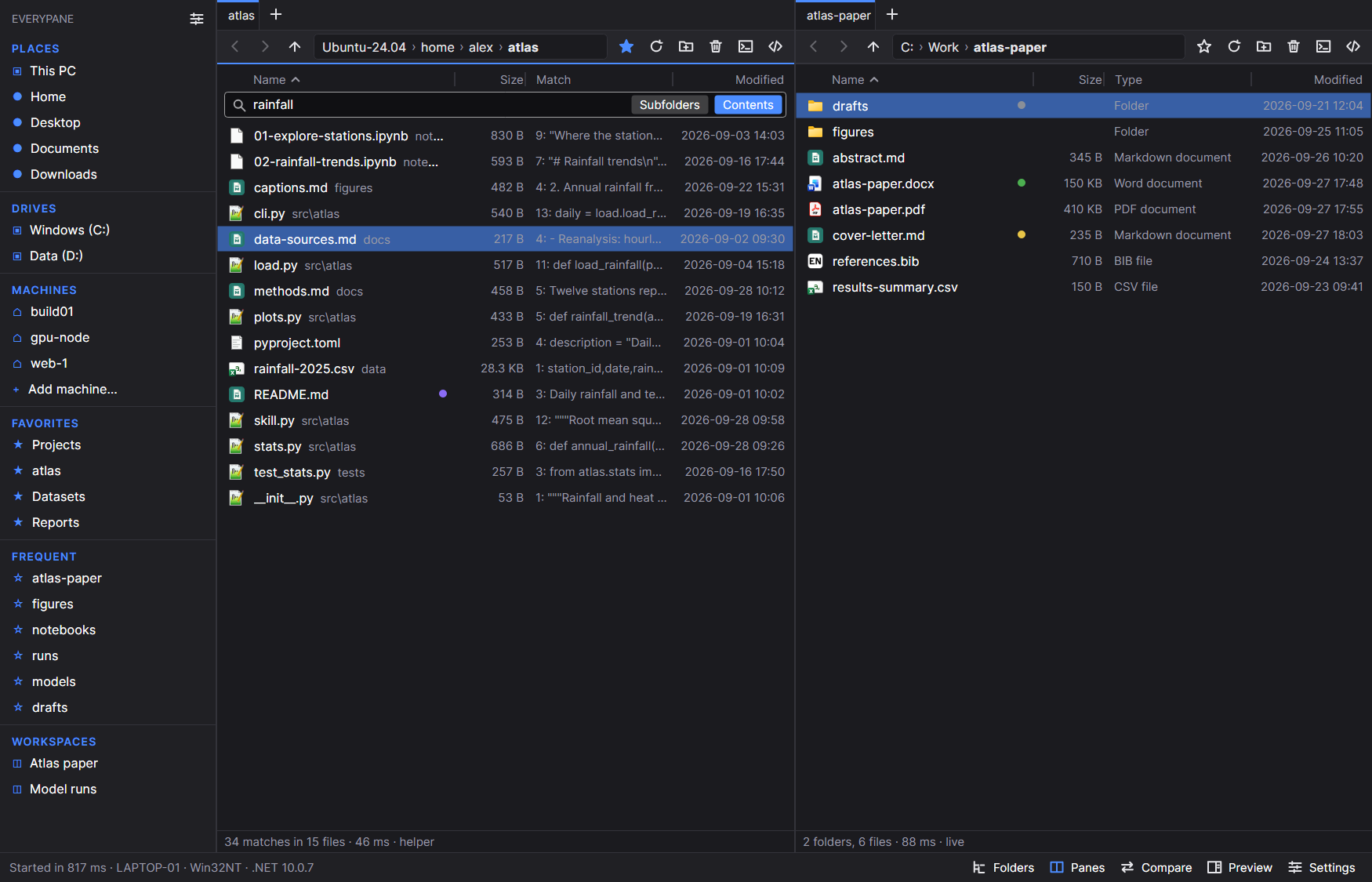Open a new tab next to atlas tab
The height and width of the screenshot is (882, 1372).
pyautogui.click(x=276, y=15)
